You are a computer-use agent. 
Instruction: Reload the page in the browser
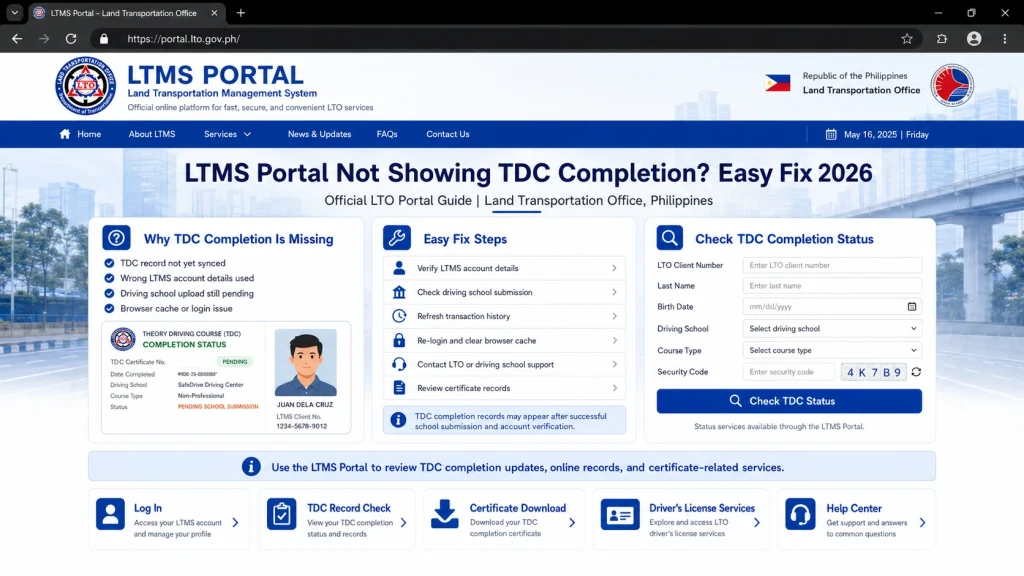71,39
